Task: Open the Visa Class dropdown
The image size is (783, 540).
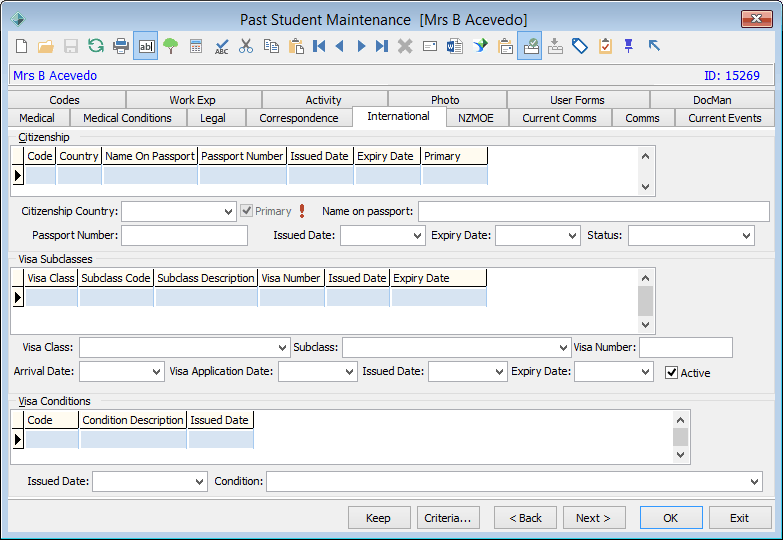Action: [282, 347]
